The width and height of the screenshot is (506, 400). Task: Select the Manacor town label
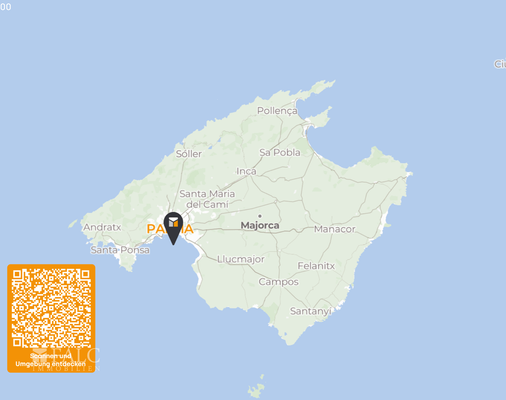(x=335, y=229)
